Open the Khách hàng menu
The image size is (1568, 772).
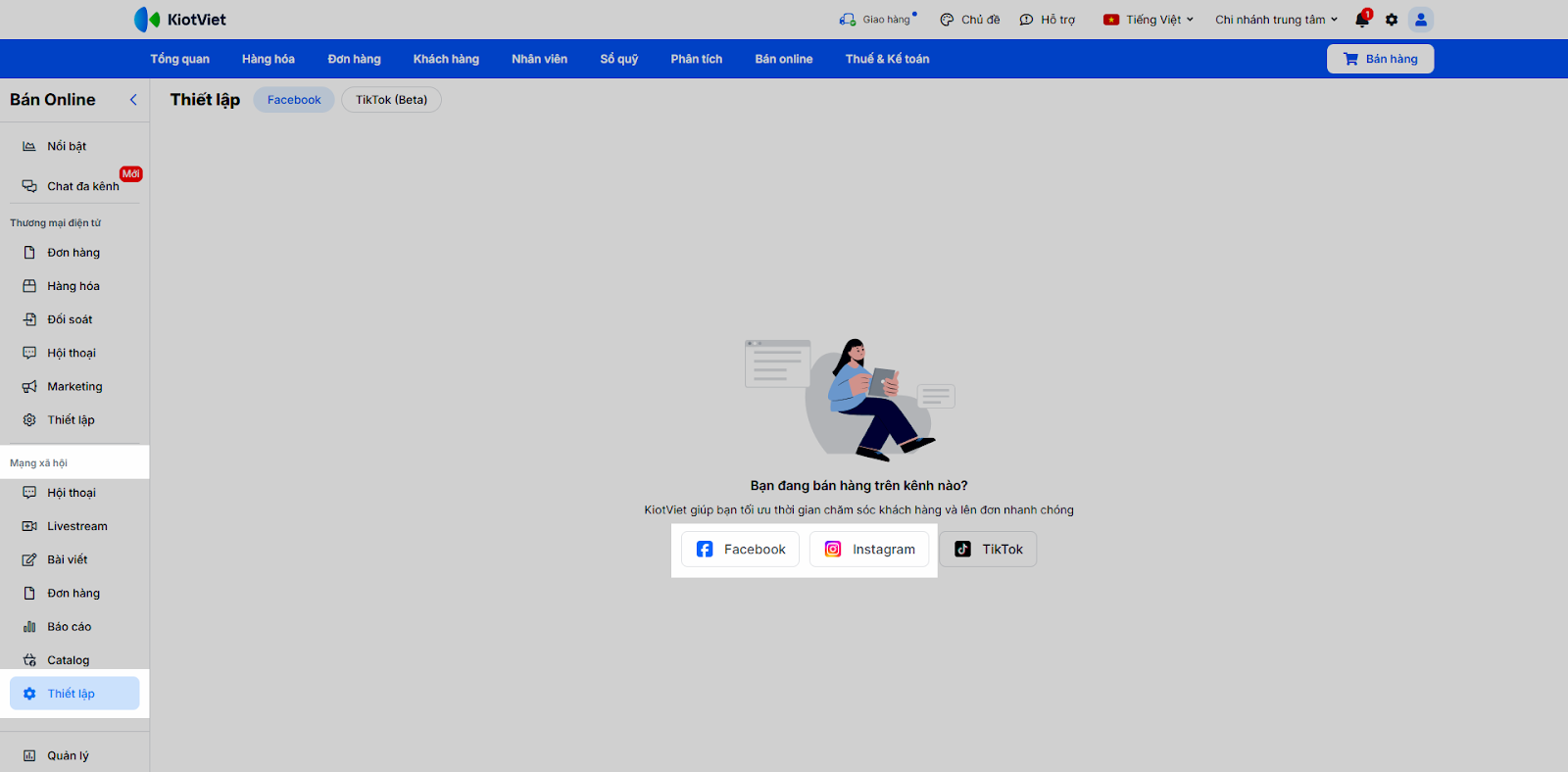(x=446, y=59)
